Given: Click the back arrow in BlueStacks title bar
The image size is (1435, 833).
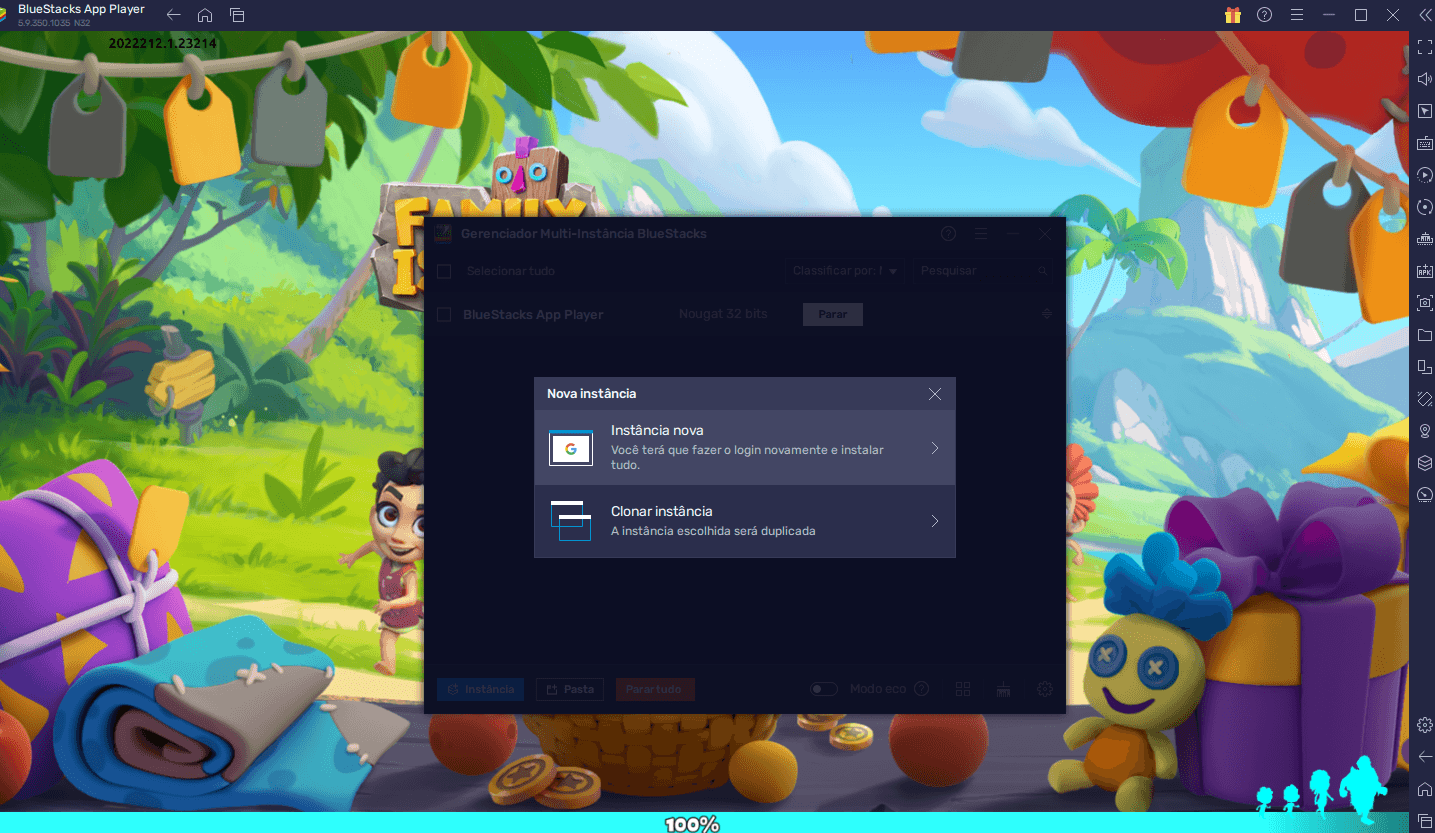Looking at the screenshot, I should click(173, 15).
